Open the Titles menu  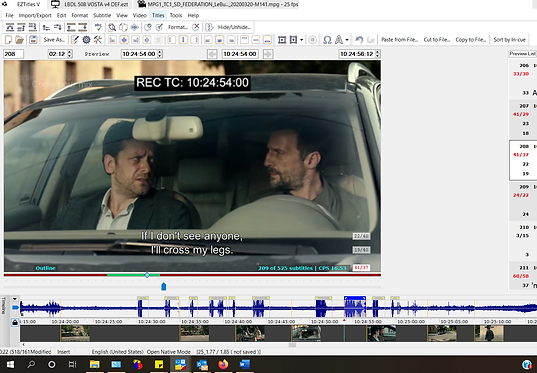[158, 15]
